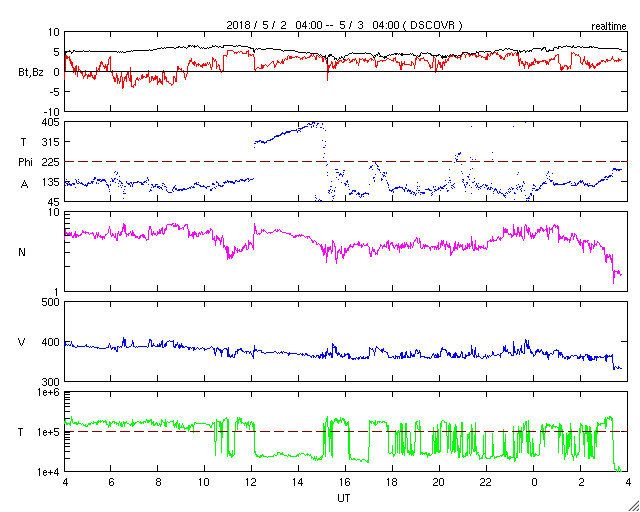The width and height of the screenshot is (640, 512).
Task: Click the 'Phi' axis label
Action: pyautogui.click(x=25, y=162)
